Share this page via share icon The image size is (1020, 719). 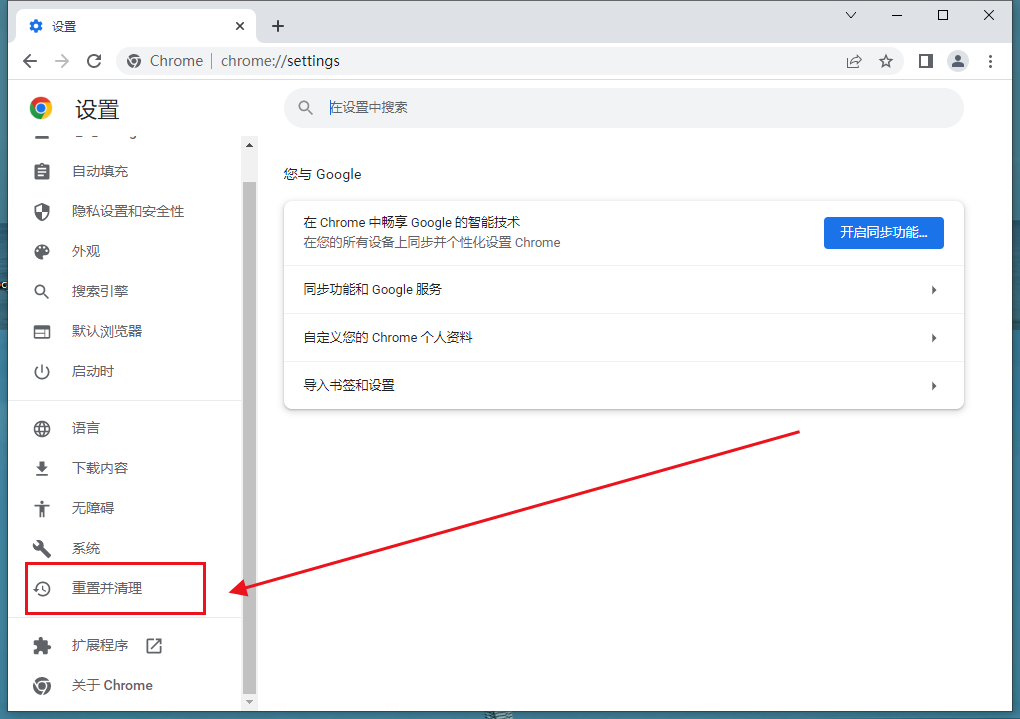click(x=853, y=61)
